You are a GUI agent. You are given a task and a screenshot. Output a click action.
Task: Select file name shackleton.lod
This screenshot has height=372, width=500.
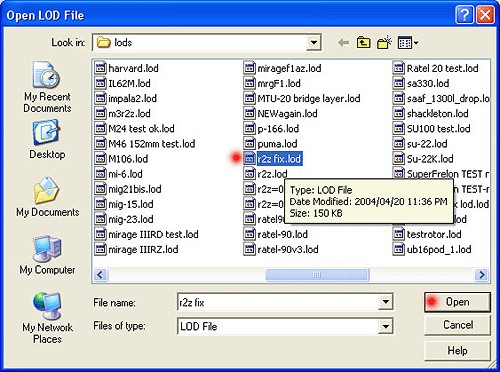[x=437, y=114]
